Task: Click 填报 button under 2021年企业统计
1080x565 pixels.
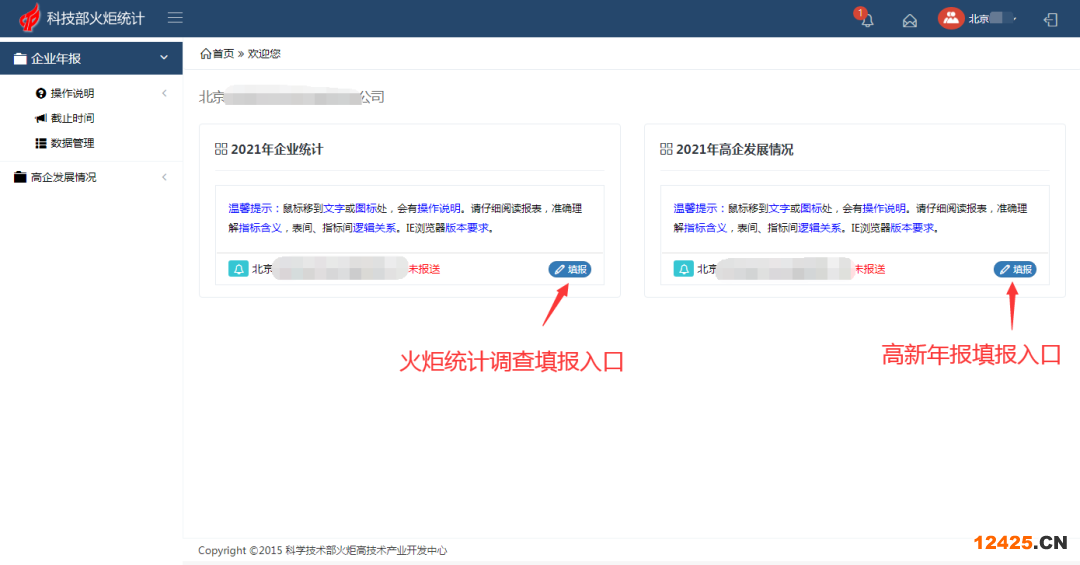Action: [569, 269]
